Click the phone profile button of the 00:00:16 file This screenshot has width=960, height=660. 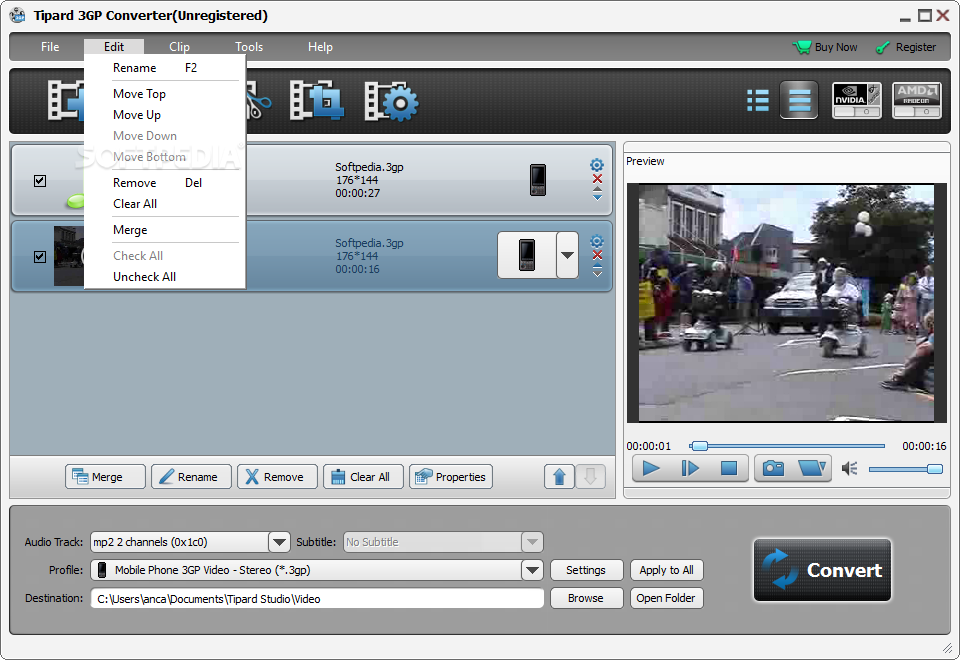point(527,255)
